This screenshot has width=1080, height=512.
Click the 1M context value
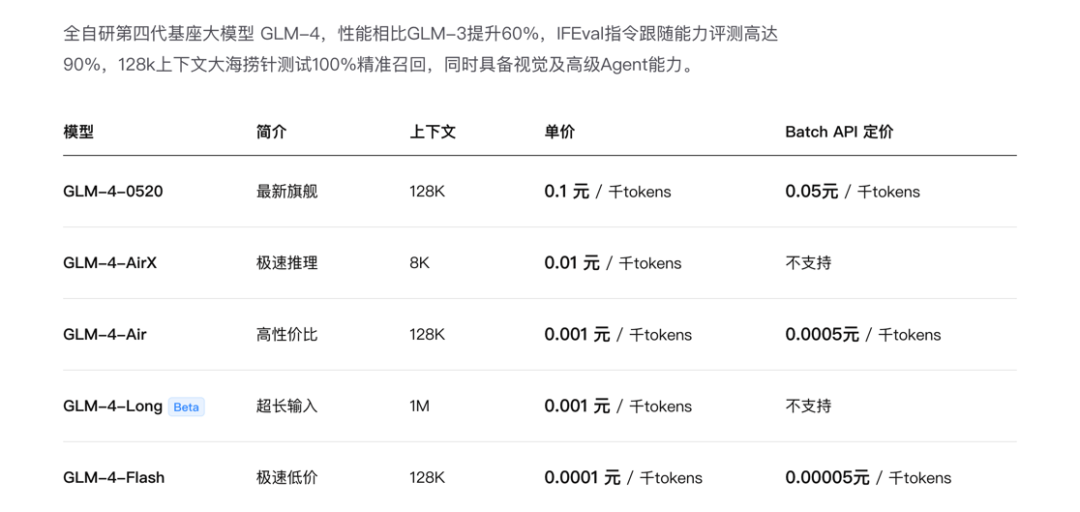click(x=419, y=406)
